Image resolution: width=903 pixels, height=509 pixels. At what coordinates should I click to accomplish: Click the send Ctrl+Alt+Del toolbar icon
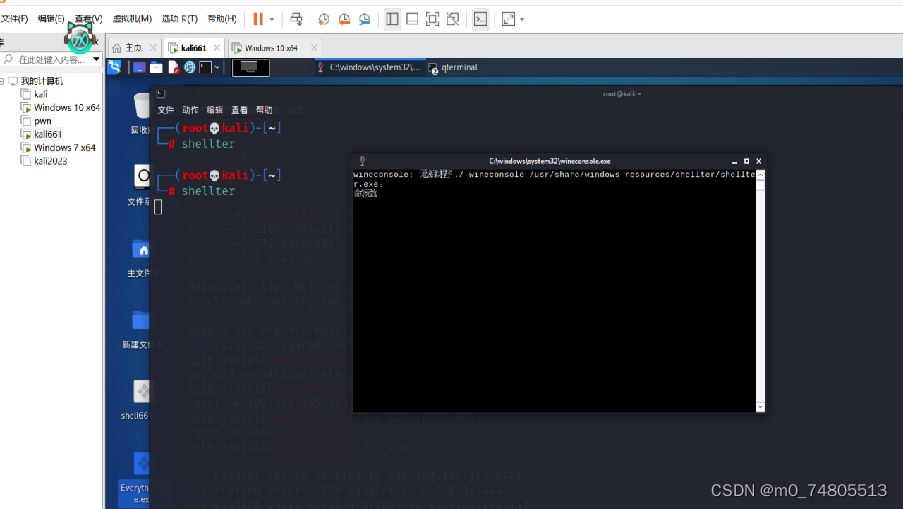(x=297, y=19)
